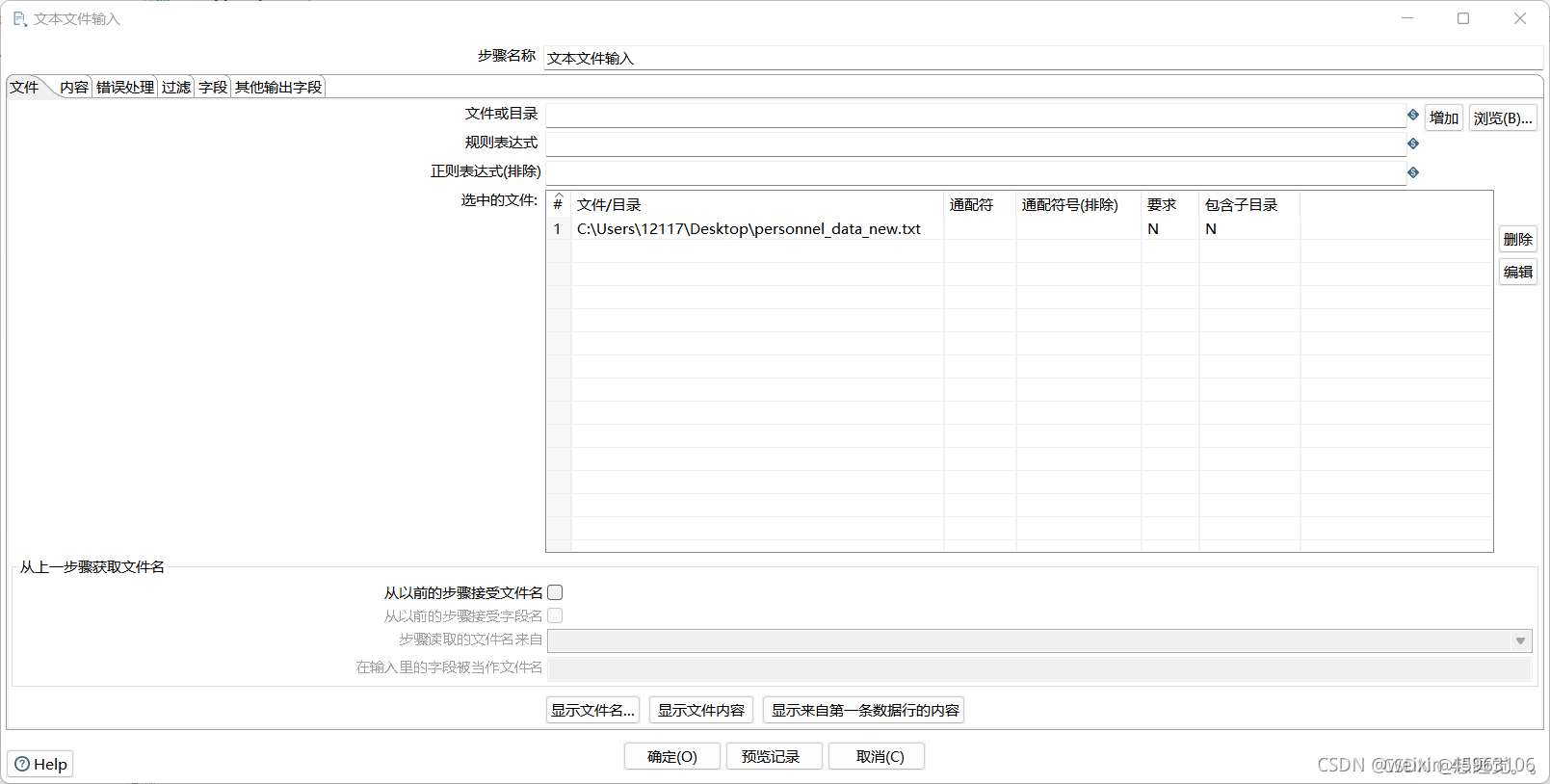This screenshot has height=784, width=1550.
Task: Minimize the 文本文件输入 window
Action: (x=1407, y=18)
